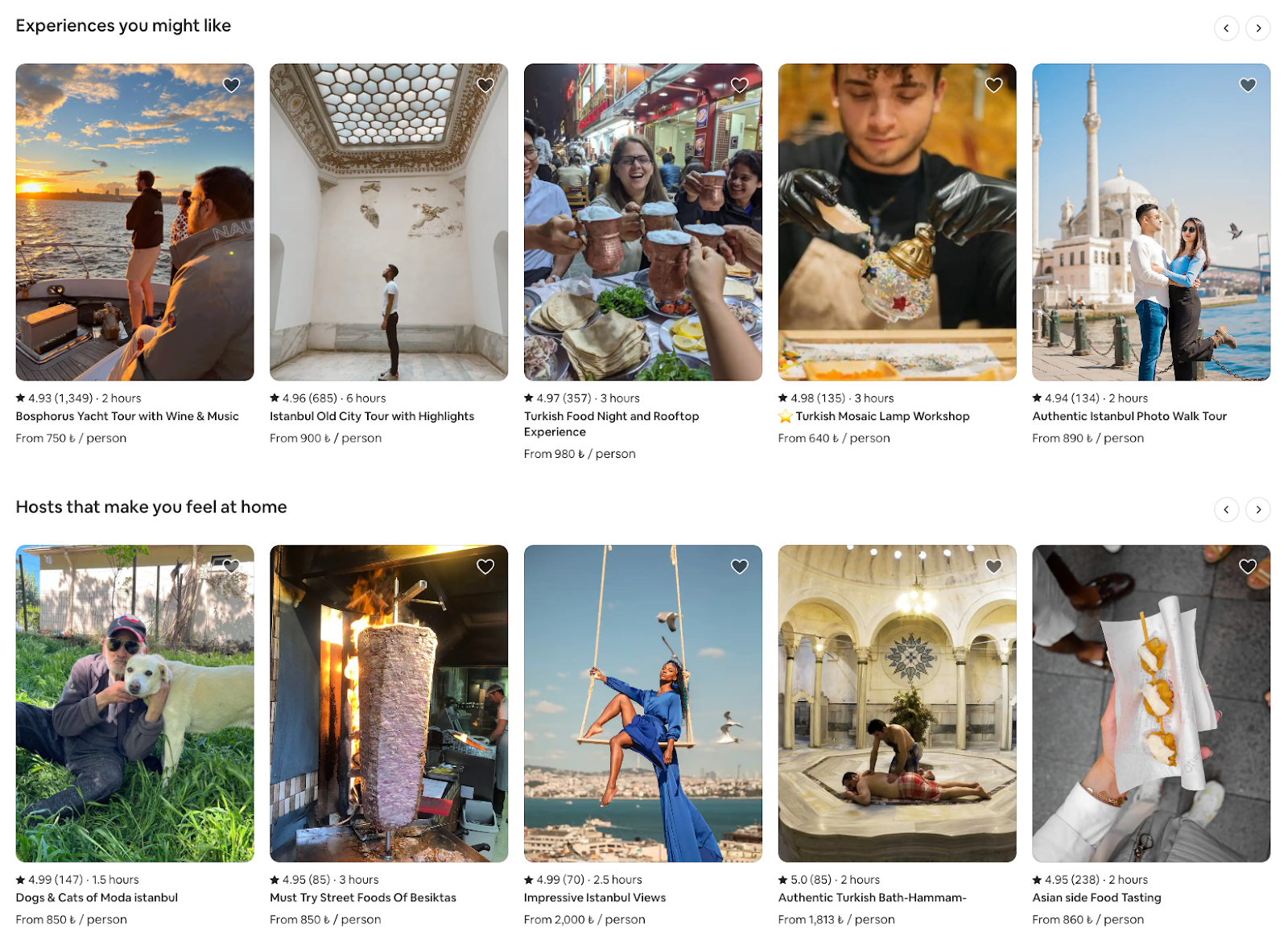This screenshot has height=944, width=1288.
Task: Select the Experiences you might like heading
Action: point(124,25)
